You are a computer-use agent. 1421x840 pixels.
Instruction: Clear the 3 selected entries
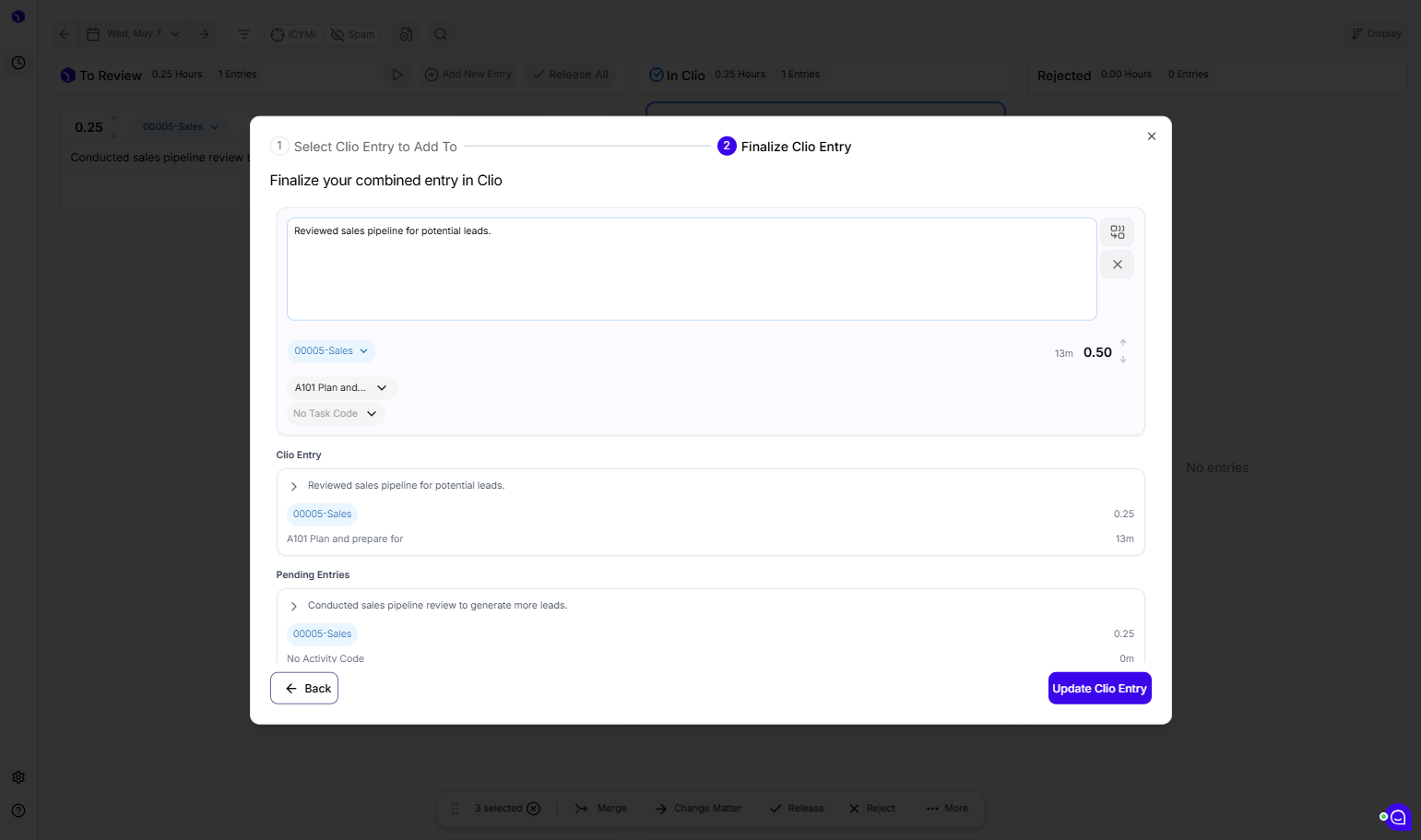pos(533,809)
